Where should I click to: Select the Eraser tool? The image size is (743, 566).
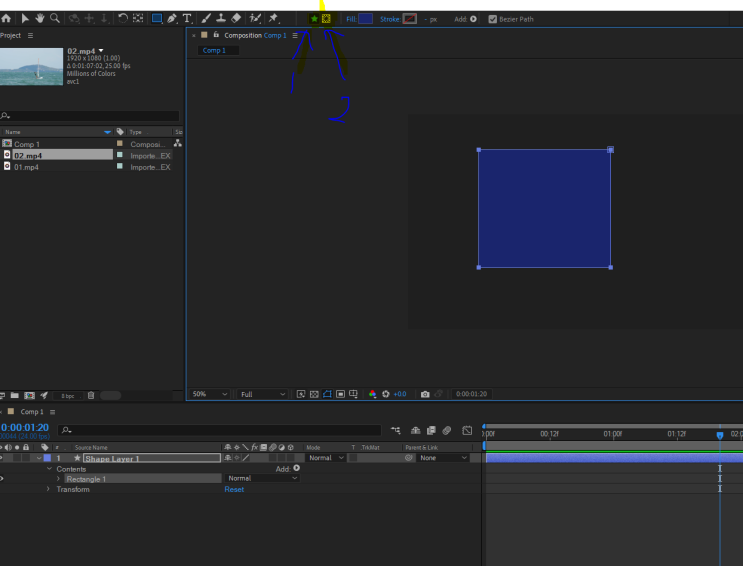coord(236,18)
